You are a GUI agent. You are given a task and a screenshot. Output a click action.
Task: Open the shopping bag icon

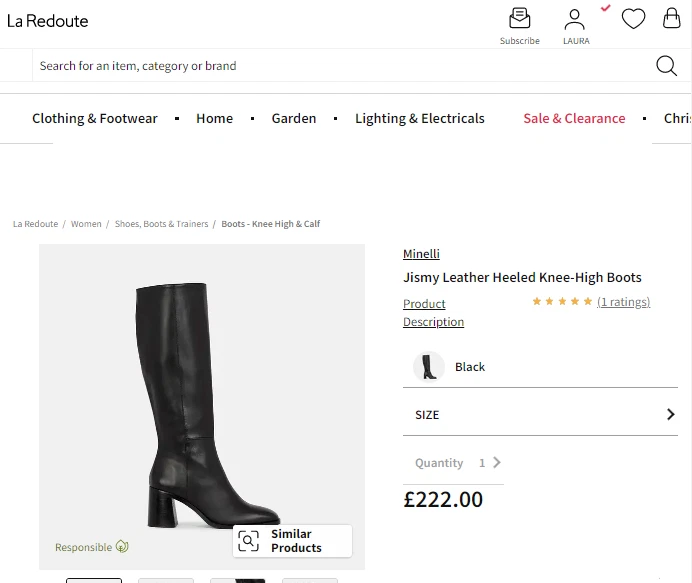(x=671, y=18)
